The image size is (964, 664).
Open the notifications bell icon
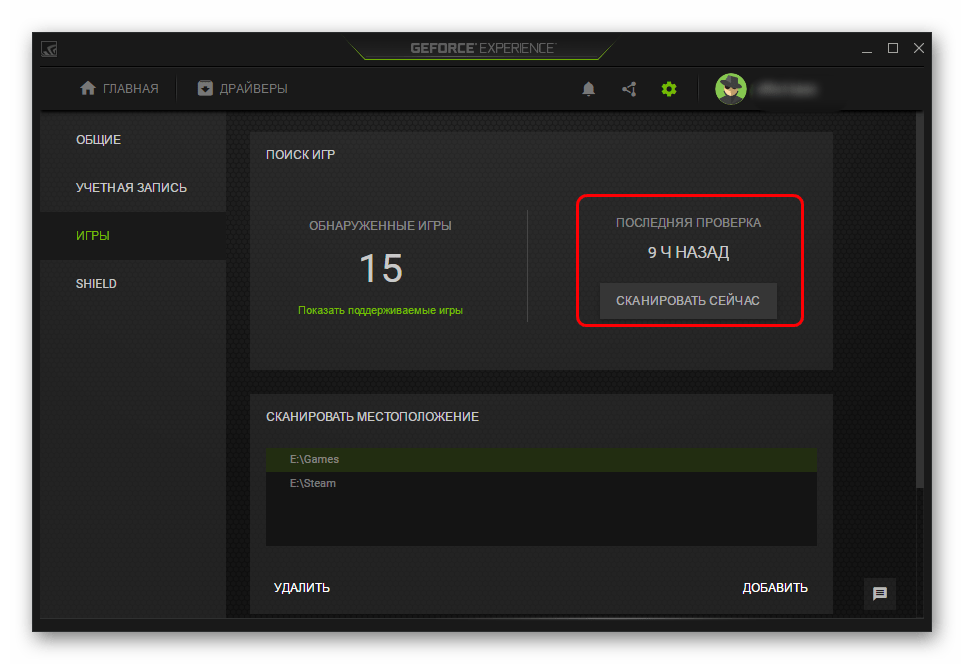coord(589,89)
